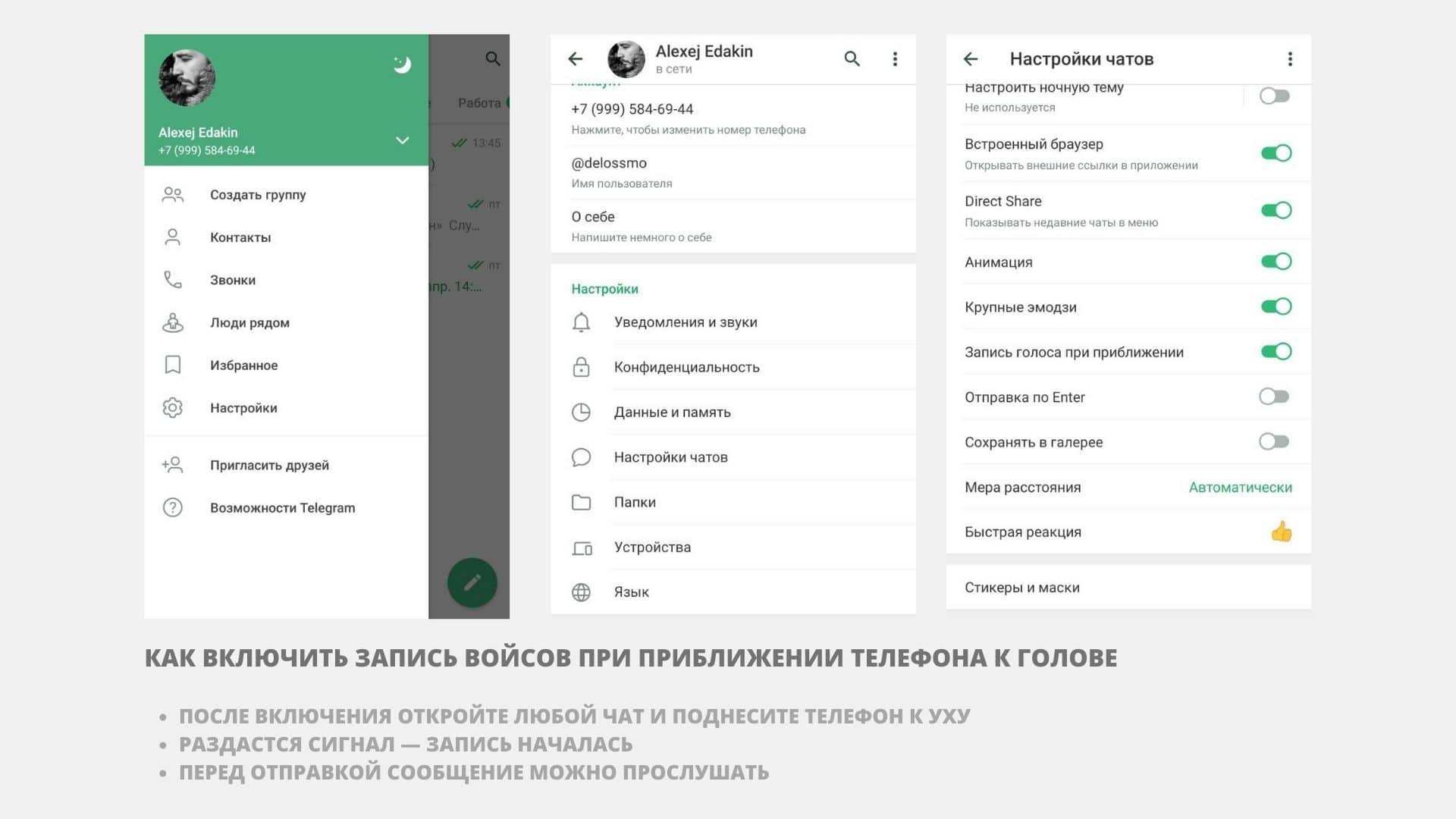Enable Отправка по Enter toggle
This screenshot has height=819, width=1456.
[x=1274, y=397]
